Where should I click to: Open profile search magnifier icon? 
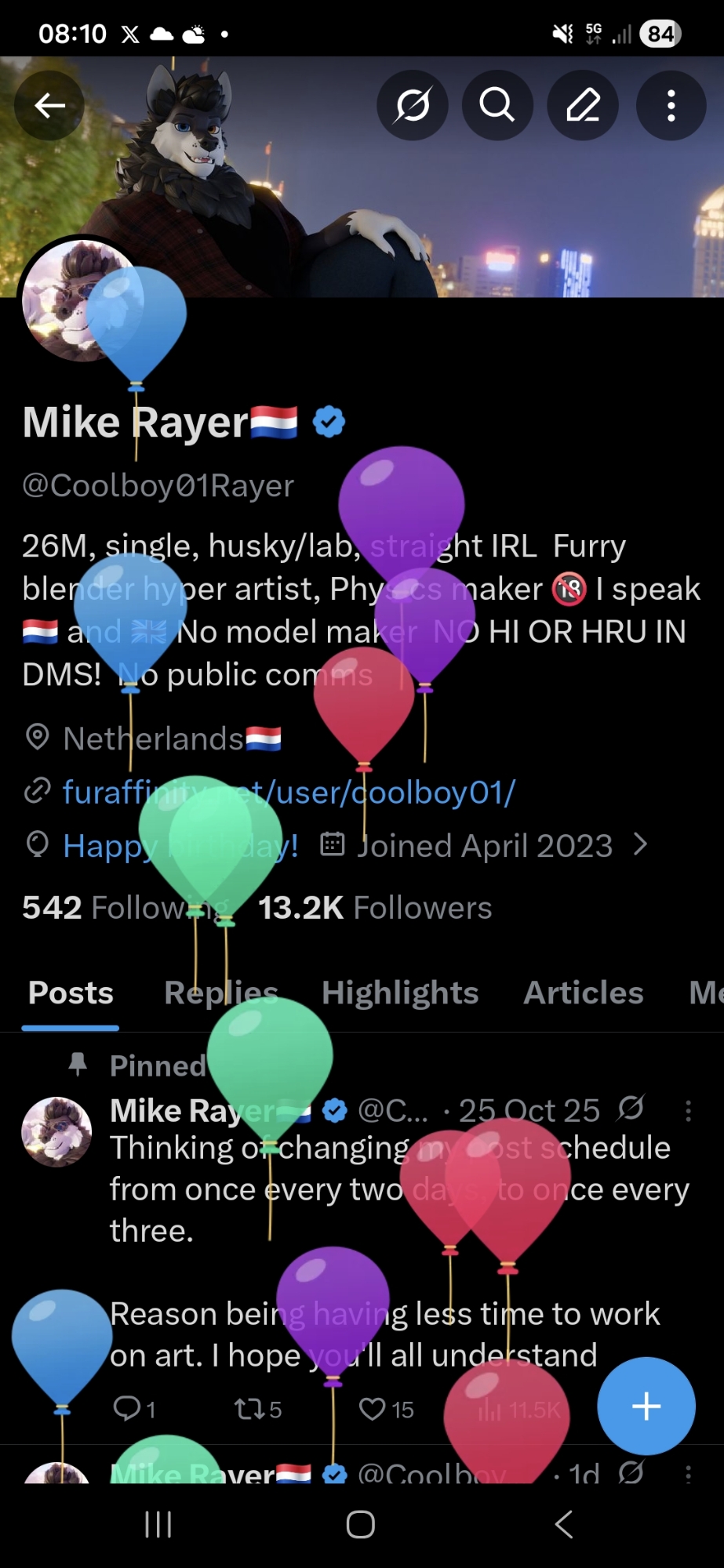coord(497,105)
